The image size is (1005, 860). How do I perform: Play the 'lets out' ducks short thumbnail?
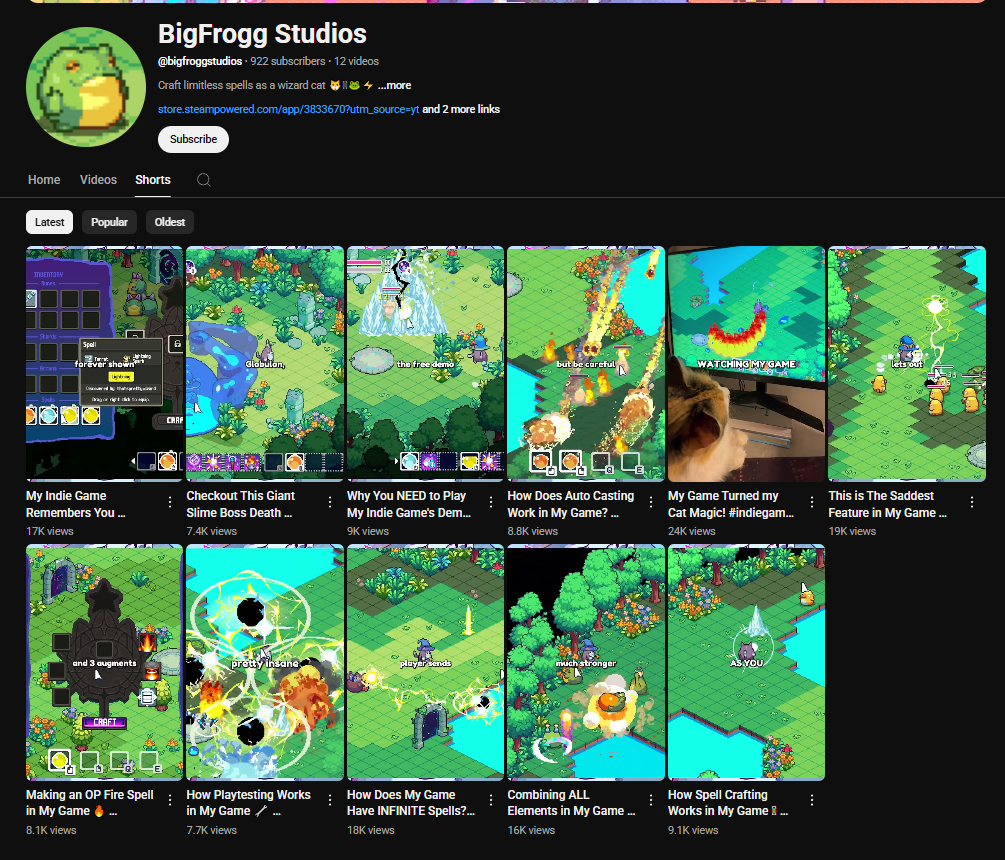point(907,363)
